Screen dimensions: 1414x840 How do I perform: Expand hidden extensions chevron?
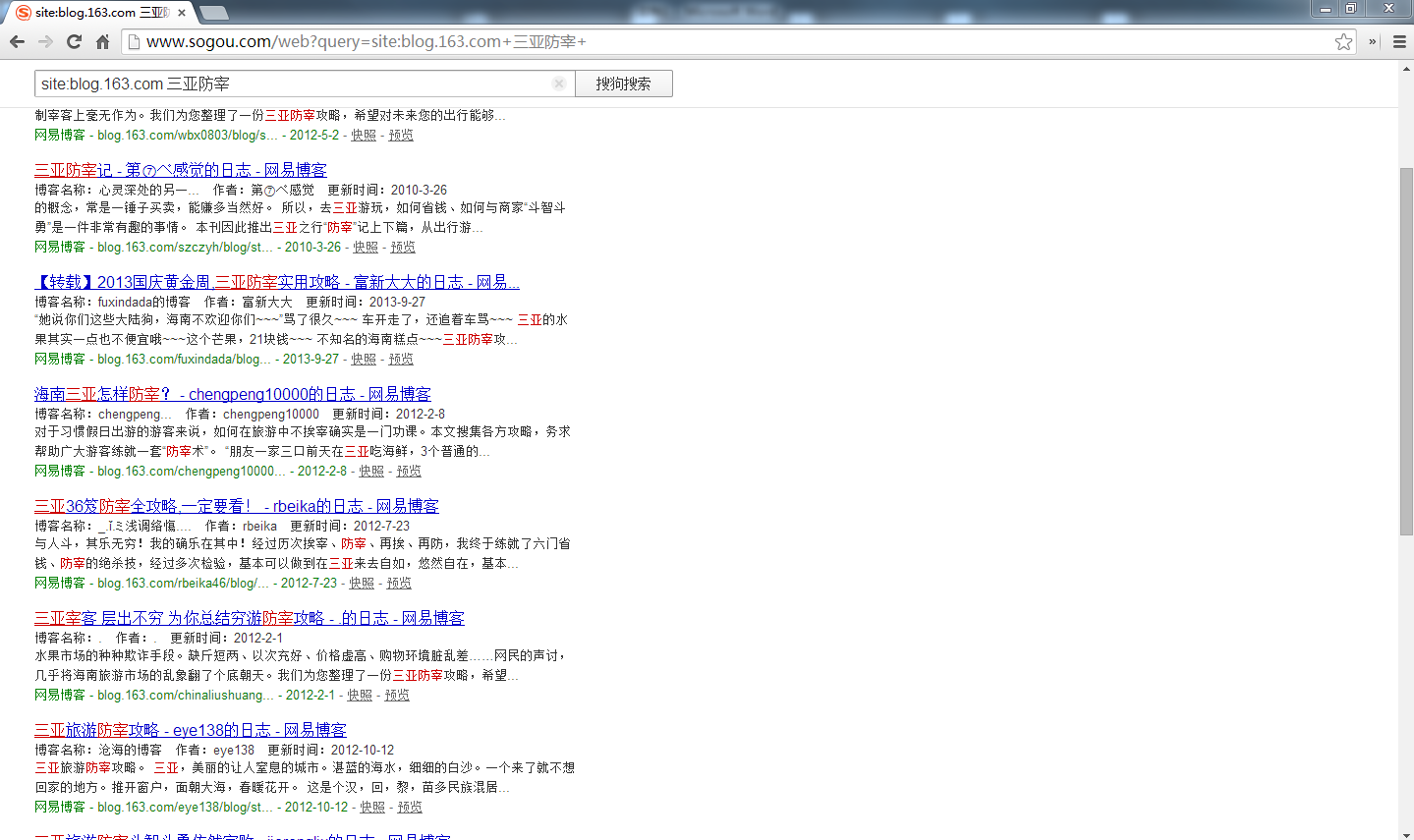(1373, 41)
